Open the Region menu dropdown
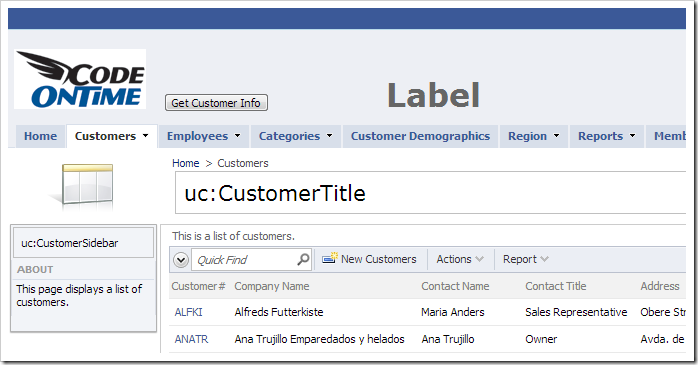This screenshot has width=698, height=365. (556, 136)
